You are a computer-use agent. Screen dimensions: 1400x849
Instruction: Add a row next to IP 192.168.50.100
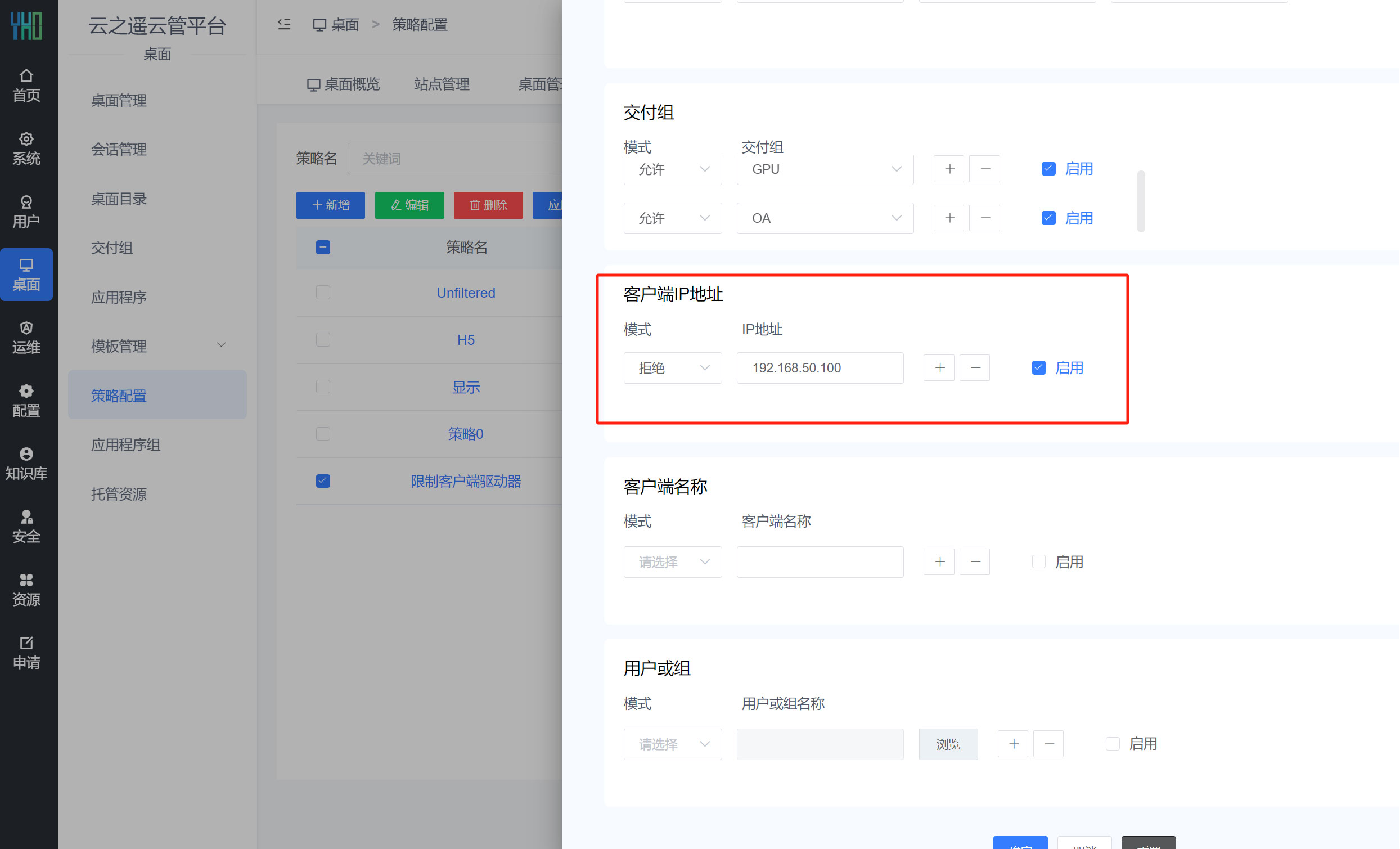(939, 367)
